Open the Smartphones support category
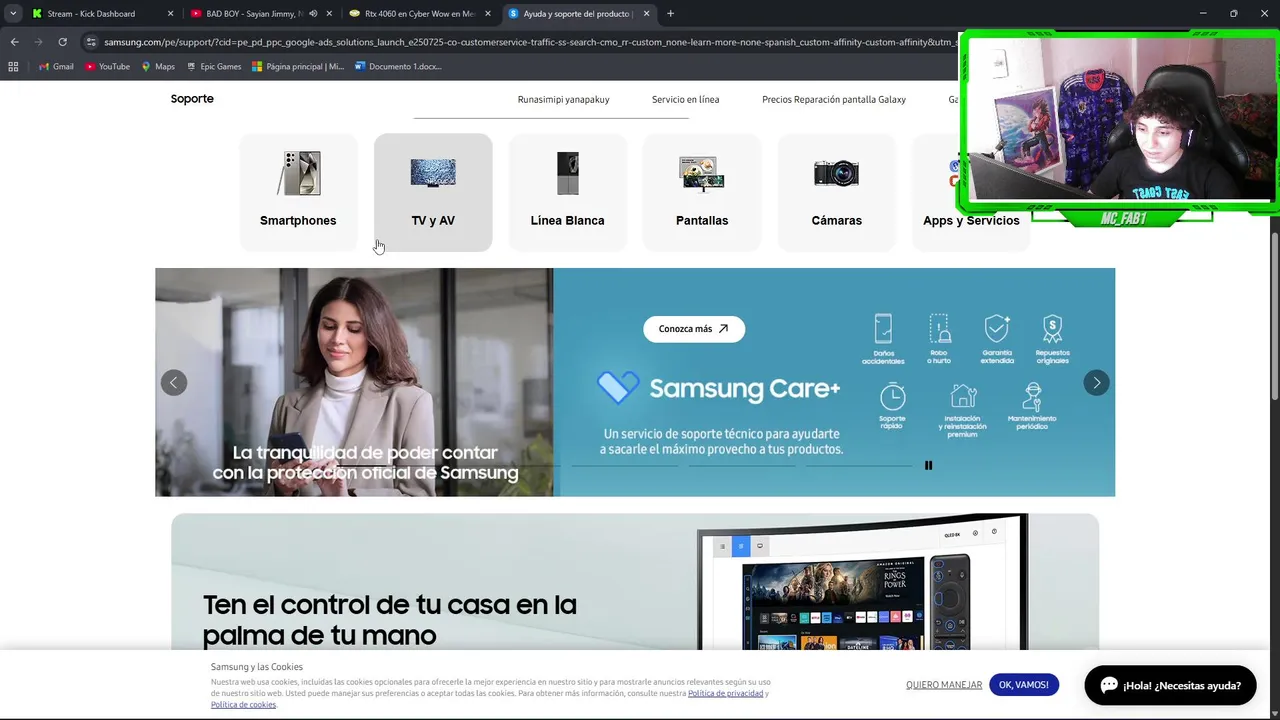1280x720 pixels. [x=298, y=192]
